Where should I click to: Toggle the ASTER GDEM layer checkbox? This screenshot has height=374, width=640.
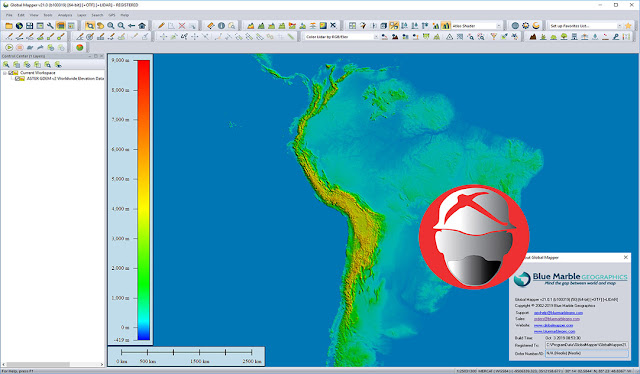(18, 79)
